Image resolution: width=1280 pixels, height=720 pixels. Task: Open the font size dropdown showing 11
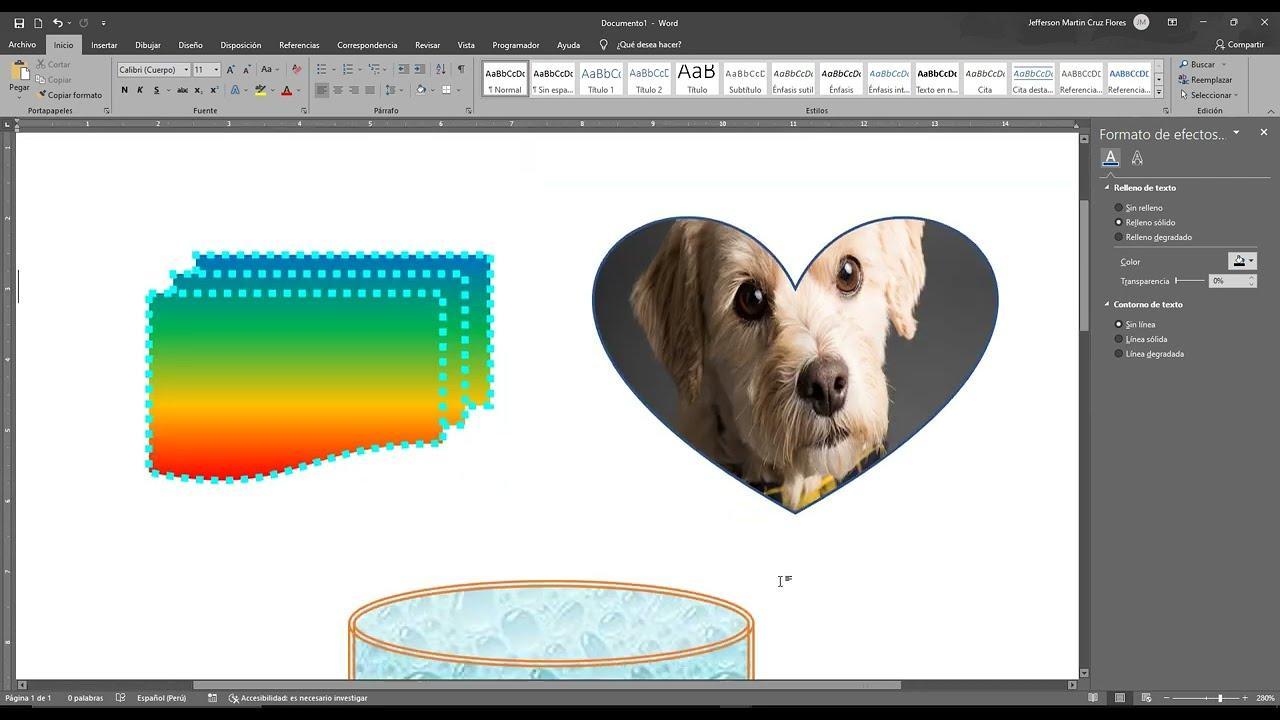click(x=205, y=70)
